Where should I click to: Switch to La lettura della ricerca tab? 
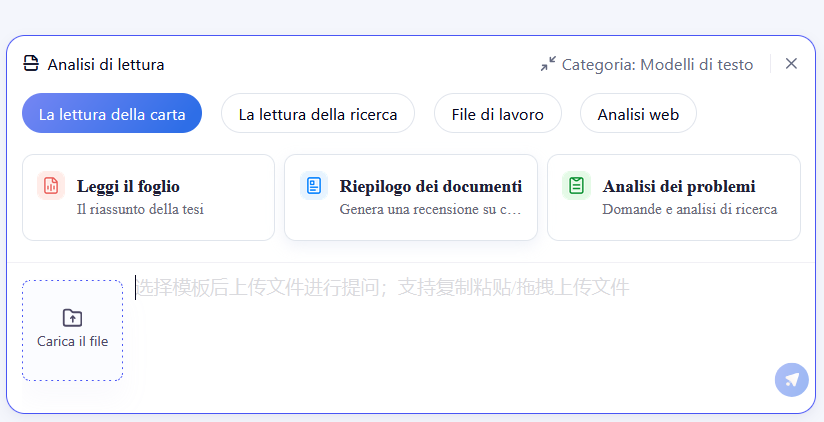318,114
